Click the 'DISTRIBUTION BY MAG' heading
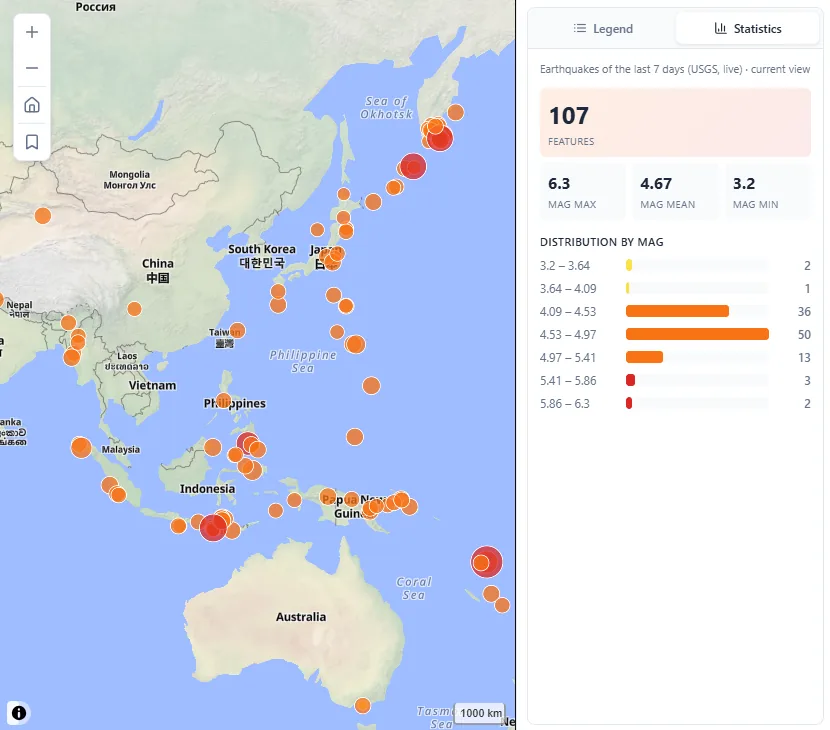Image resolution: width=830 pixels, height=730 pixels. click(601, 242)
